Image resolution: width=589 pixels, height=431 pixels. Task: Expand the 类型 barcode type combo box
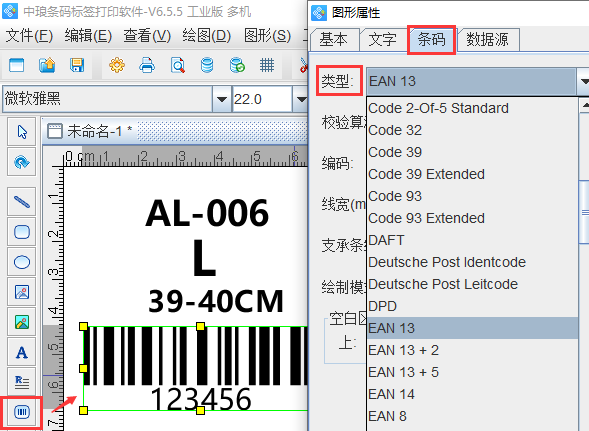tap(583, 81)
